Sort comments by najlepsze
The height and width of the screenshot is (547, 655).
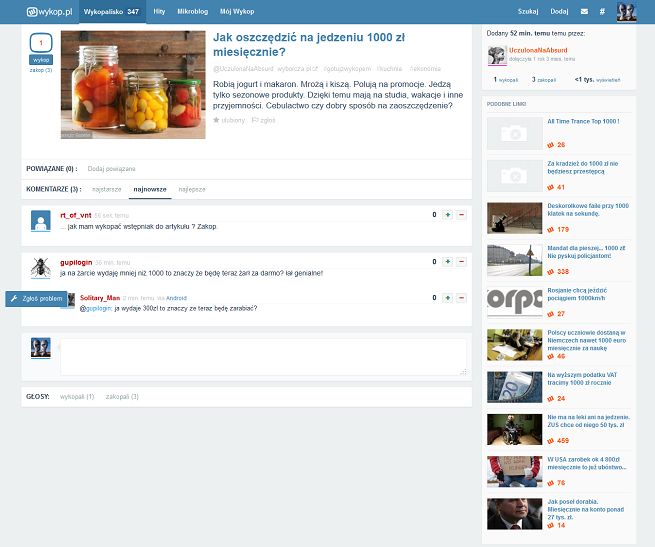(192, 190)
